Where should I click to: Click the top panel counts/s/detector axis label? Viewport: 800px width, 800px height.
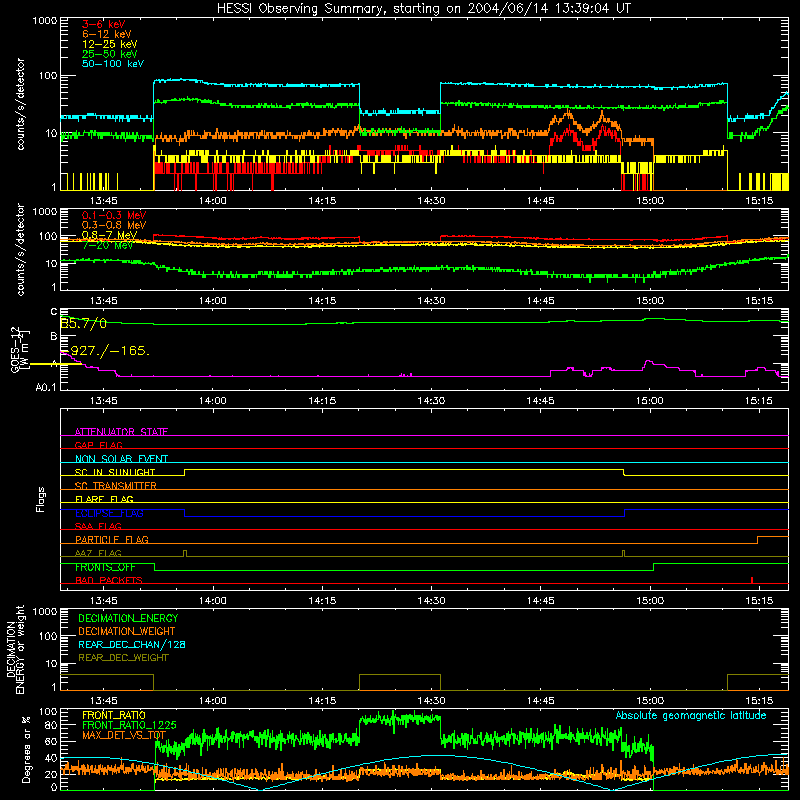(x=20, y=104)
